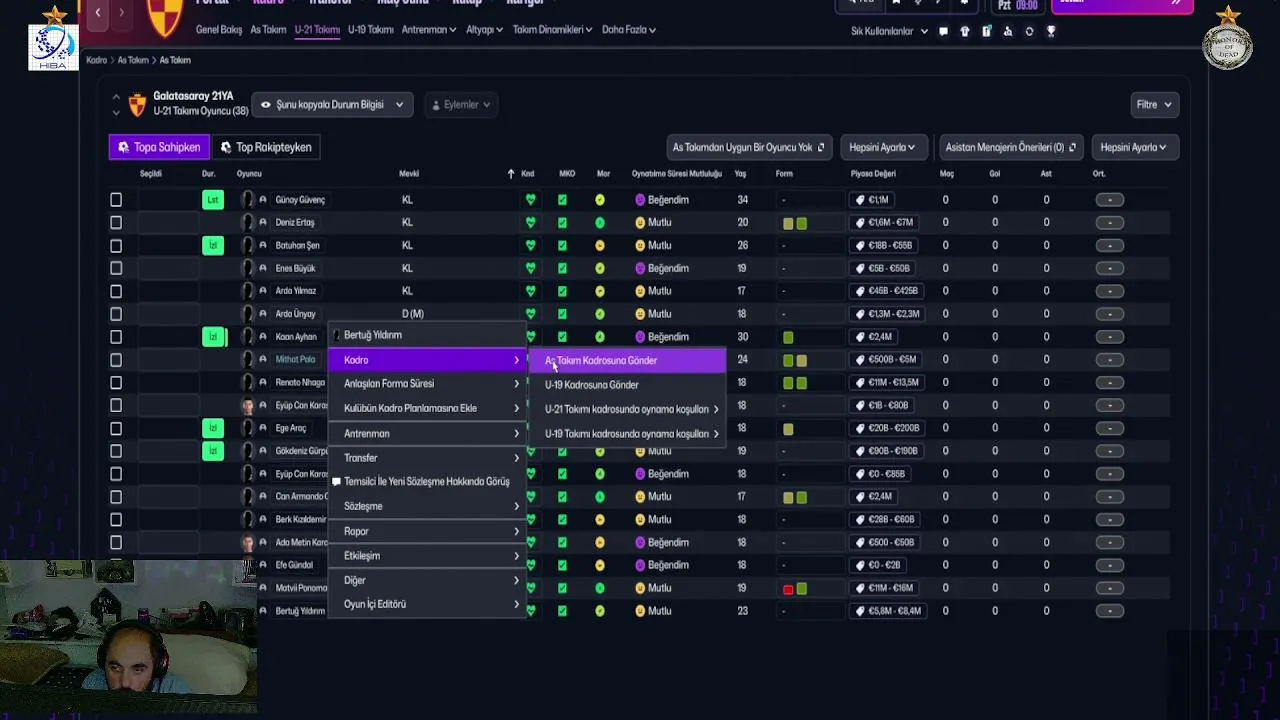The image size is (1280, 720).
Task: Click the ascending sort arrow next to Mevki
Action: pos(511,174)
